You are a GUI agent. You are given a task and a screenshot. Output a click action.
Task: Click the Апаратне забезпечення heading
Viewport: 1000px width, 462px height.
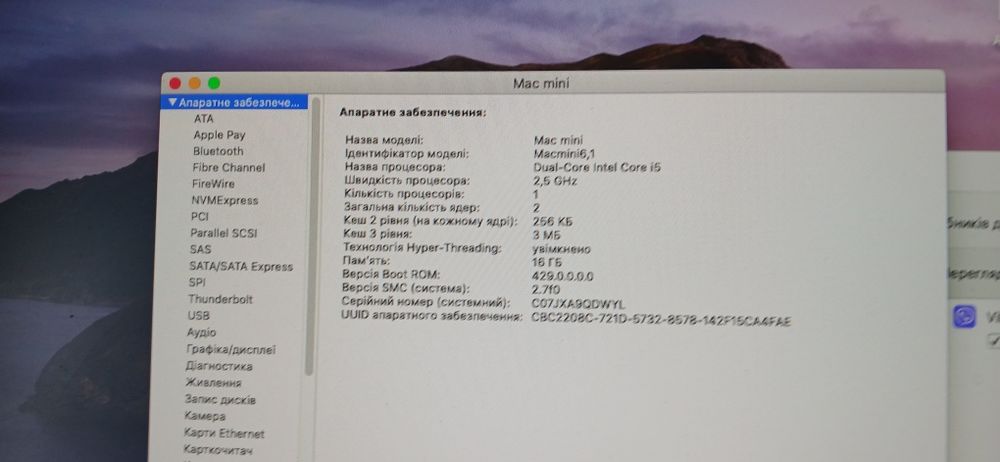coord(413,112)
